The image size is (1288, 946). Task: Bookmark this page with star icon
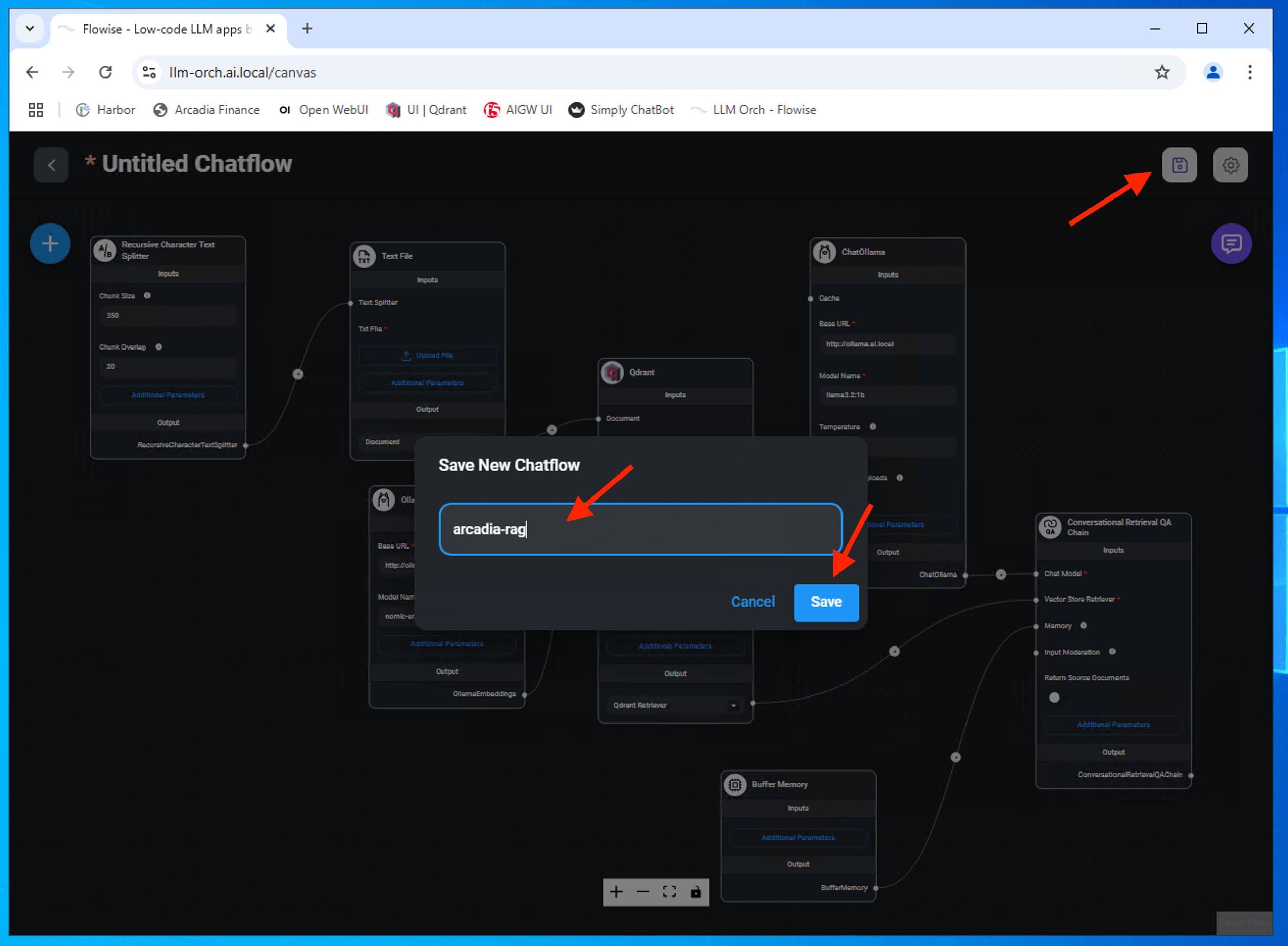point(1161,72)
